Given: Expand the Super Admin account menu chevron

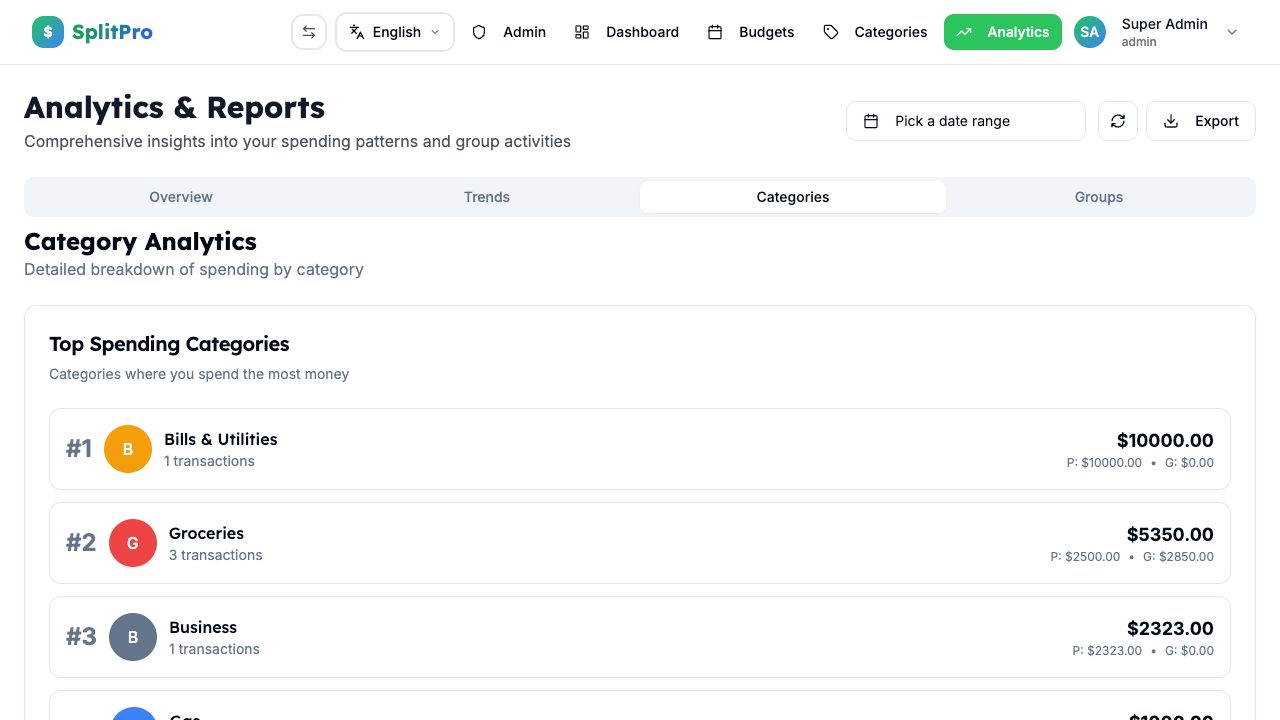Looking at the screenshot, I should pos(1232,32).
